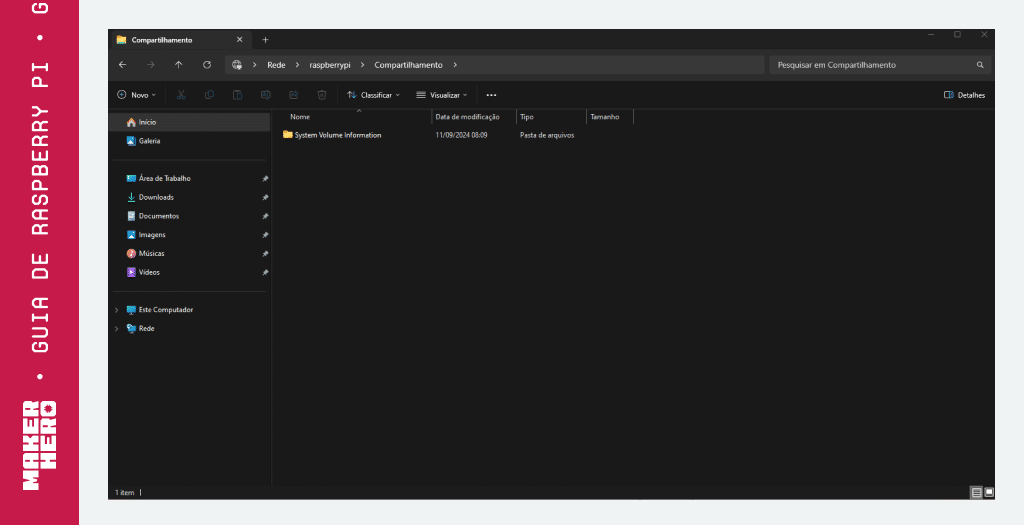Switch to large thumbnails view icon
1024x525 pixels.
point(989,492)
